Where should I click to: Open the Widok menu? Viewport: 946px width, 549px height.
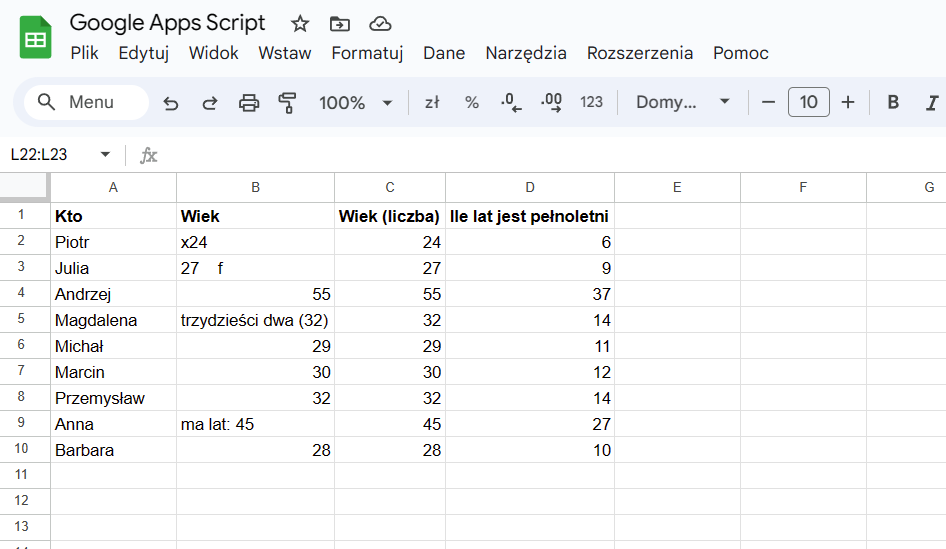tap(214, 53)
